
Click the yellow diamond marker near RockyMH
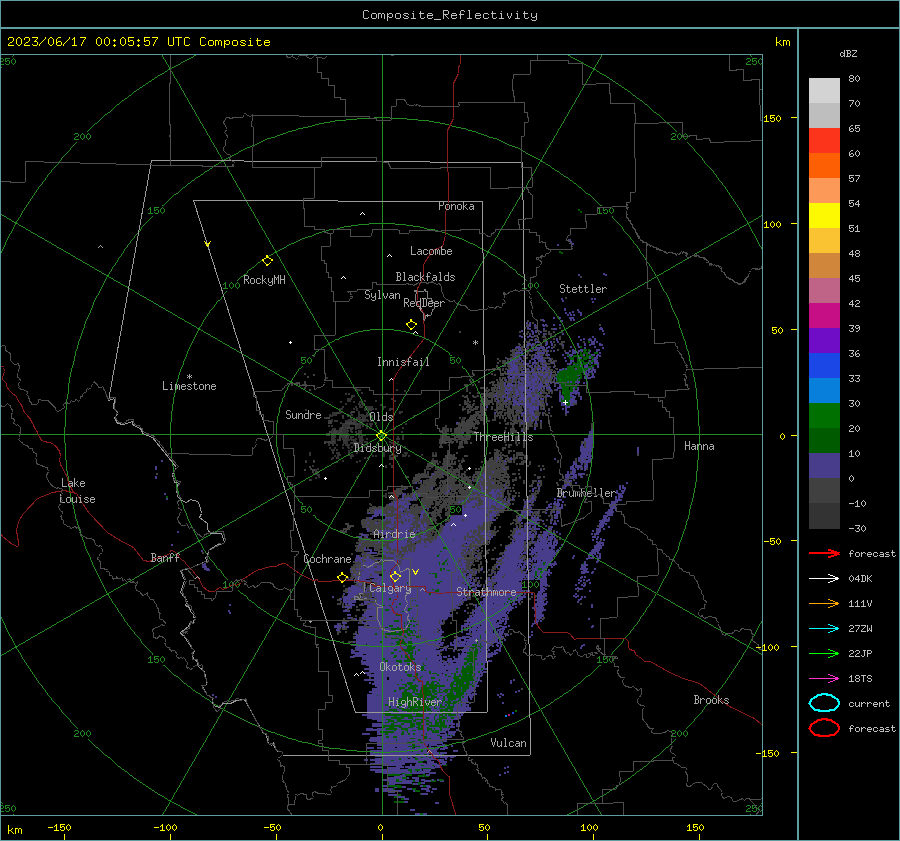[267, 261]
